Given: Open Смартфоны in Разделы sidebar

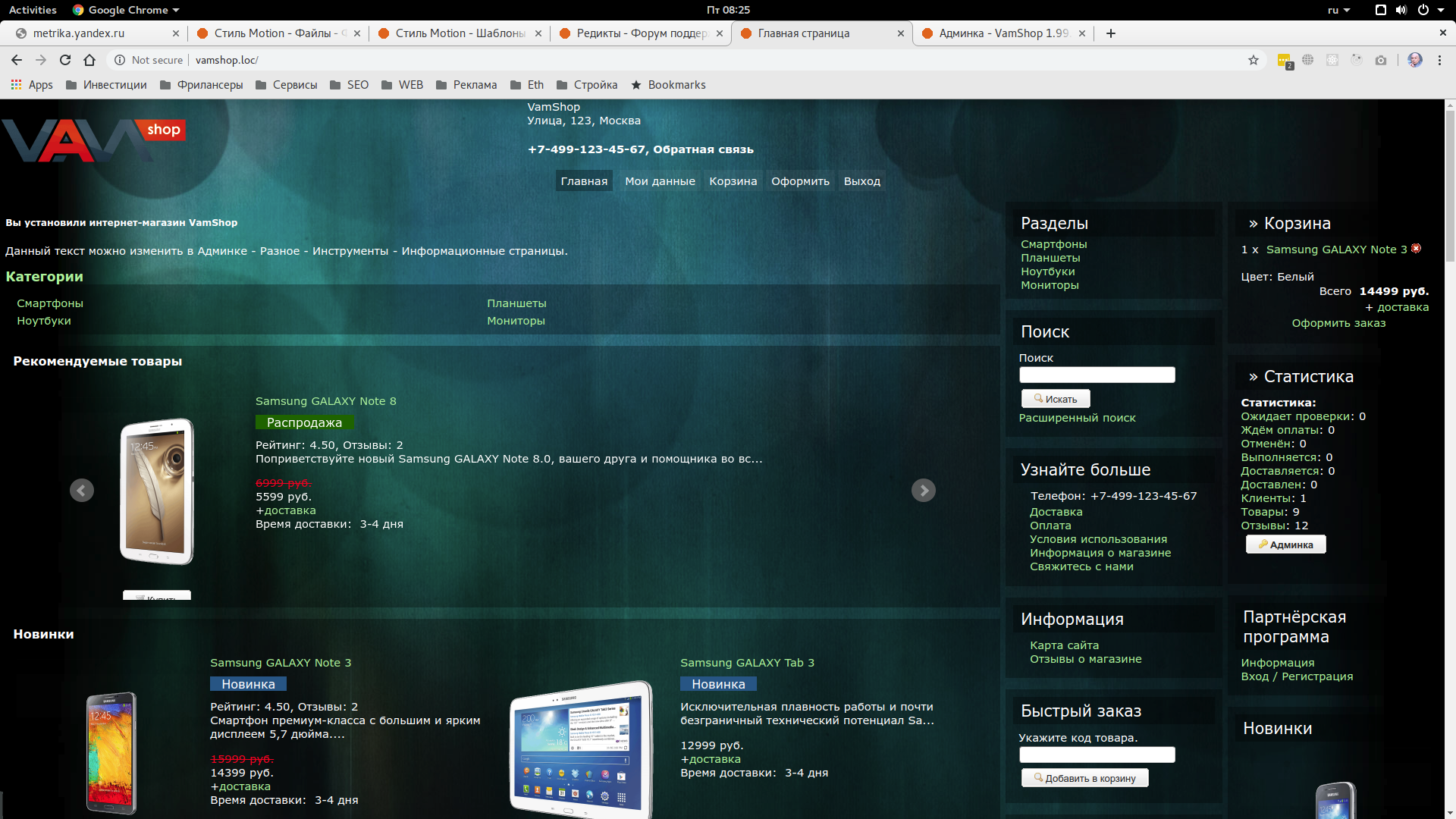Looking at the screenshot, I should [x=1053, y=244].
